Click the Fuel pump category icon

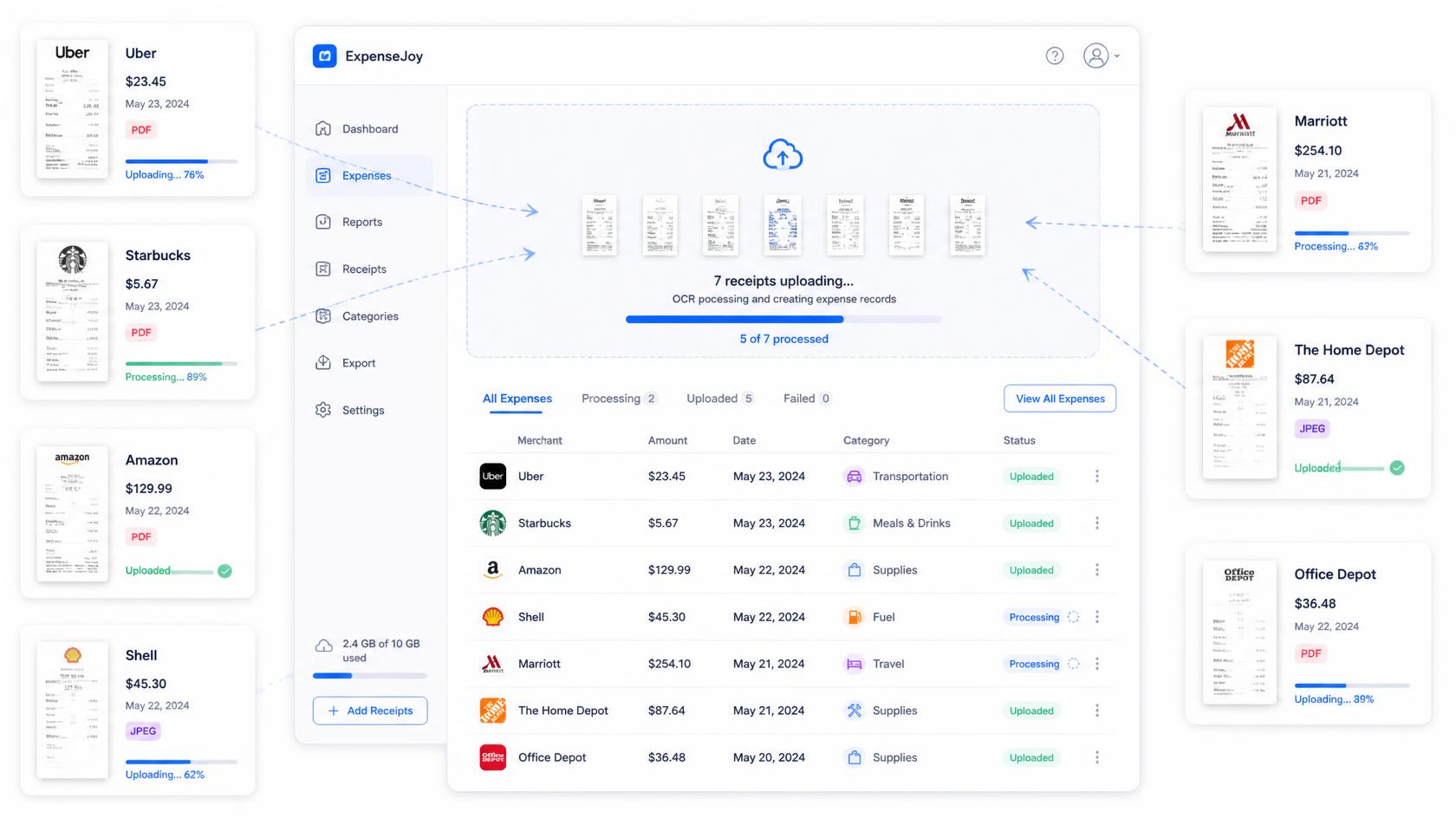tap(854, 617)
